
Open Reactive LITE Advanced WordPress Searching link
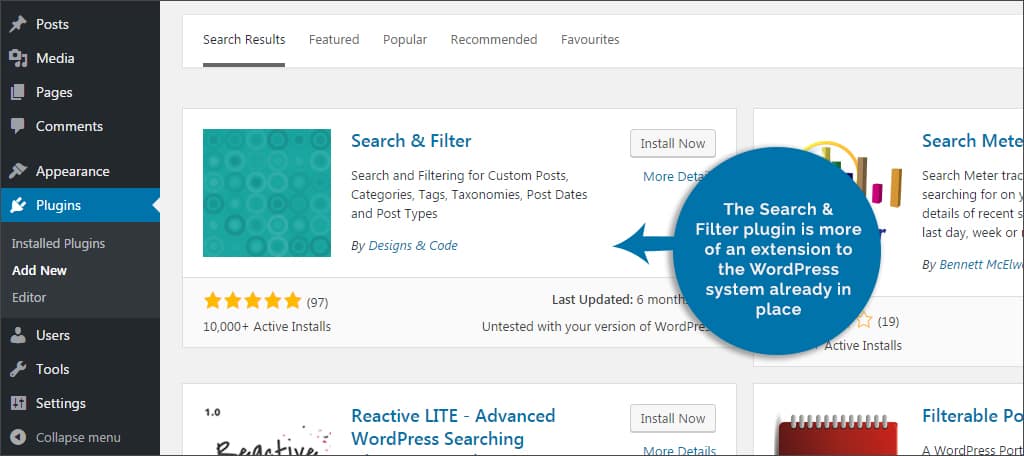[x=453, y=427]
